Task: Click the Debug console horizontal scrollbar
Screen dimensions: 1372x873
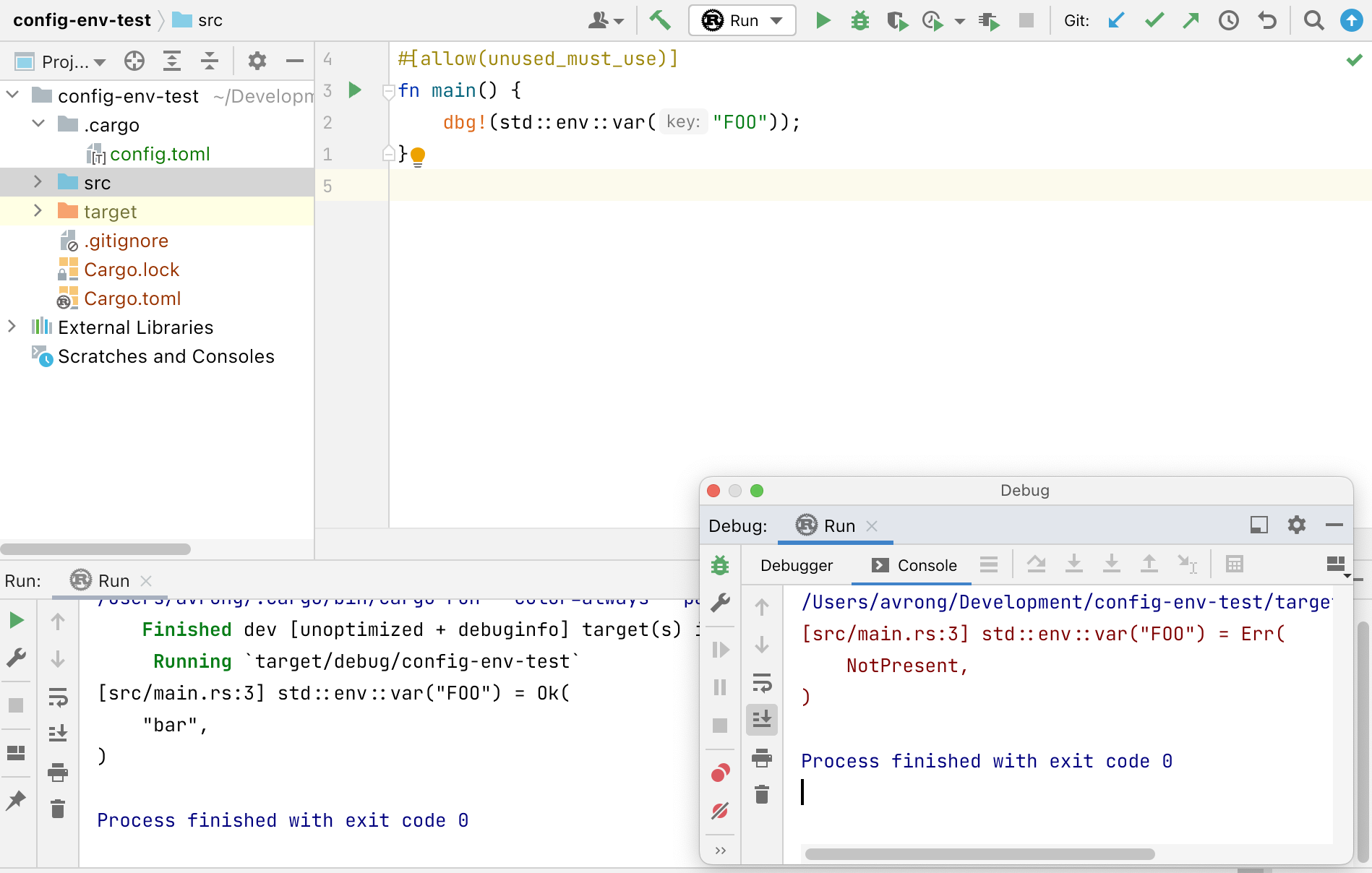Action: (979, 853)
